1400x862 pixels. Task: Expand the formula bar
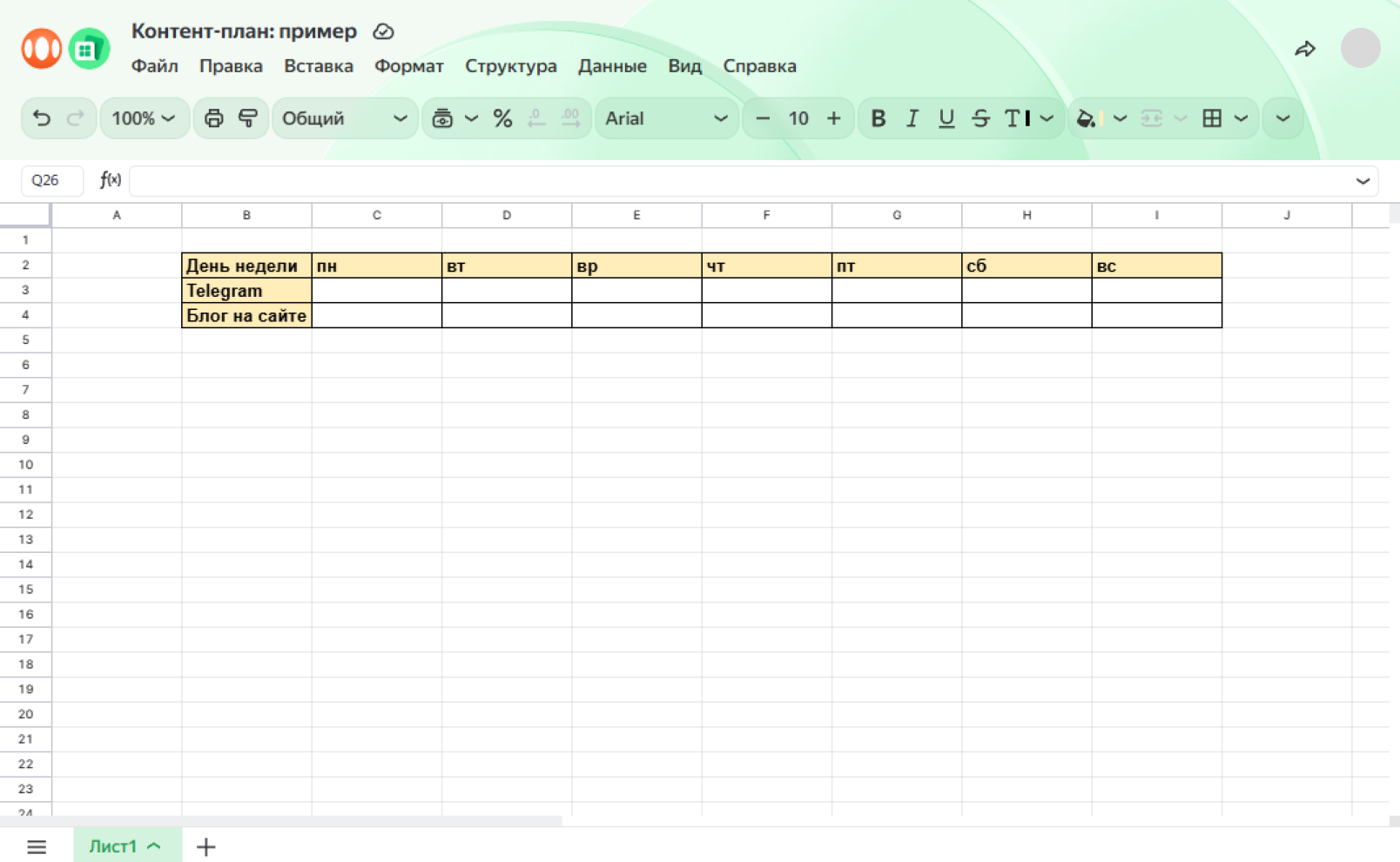pos(1363,181)
